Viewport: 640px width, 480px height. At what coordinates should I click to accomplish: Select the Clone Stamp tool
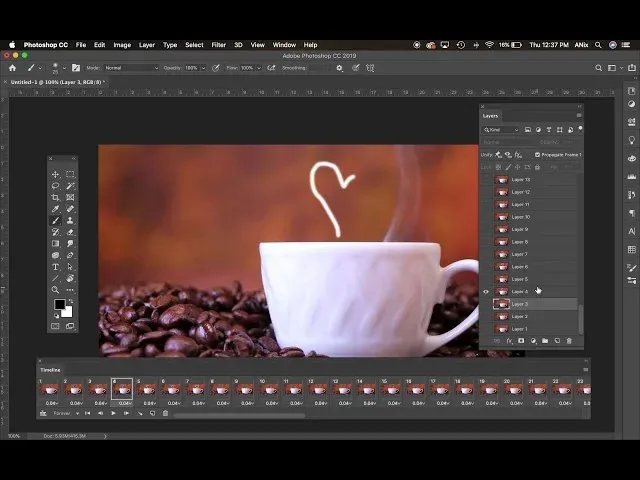point(70,220)
